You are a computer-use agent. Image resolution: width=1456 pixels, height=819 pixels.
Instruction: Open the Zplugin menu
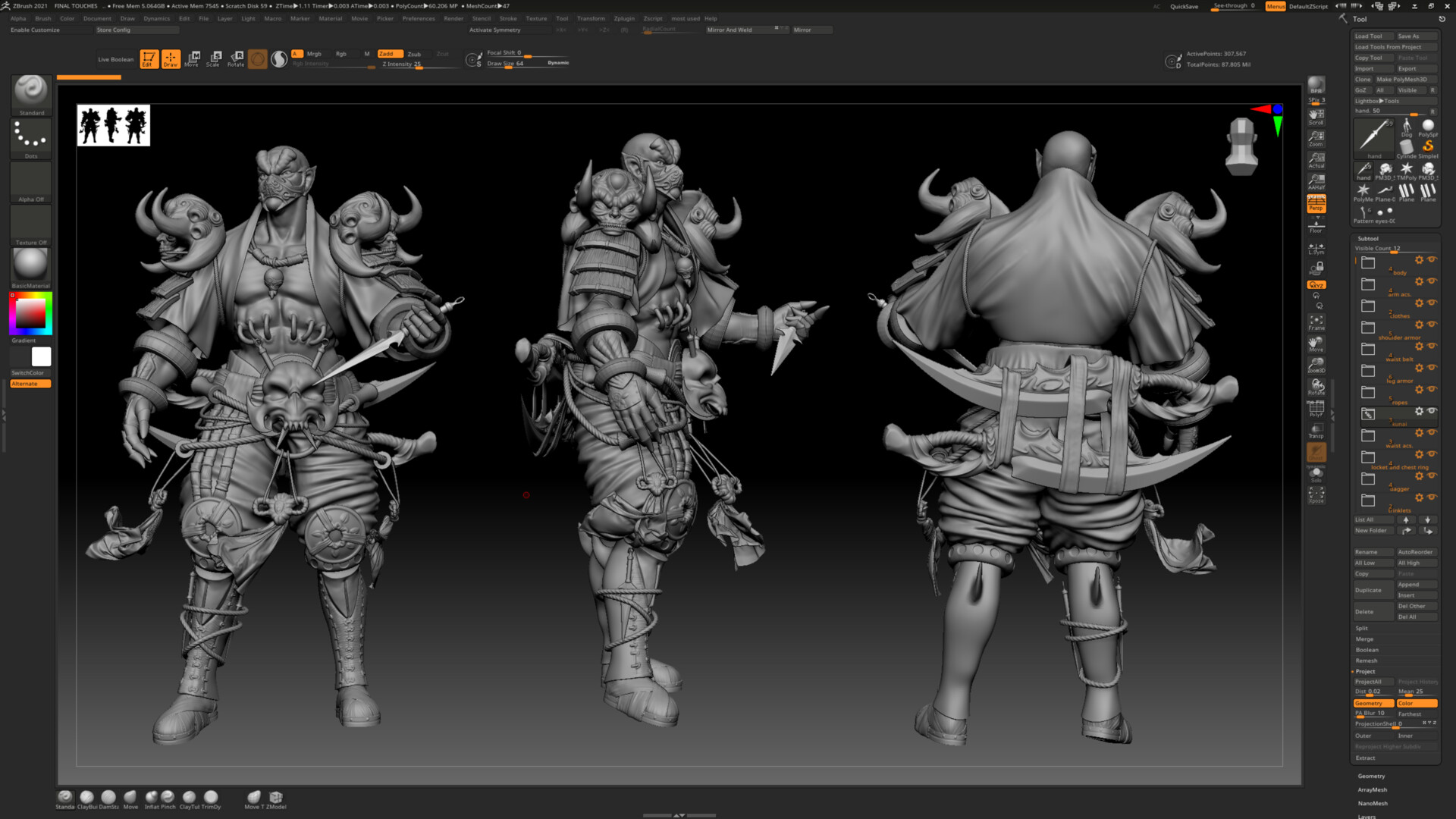click(623, 18)
